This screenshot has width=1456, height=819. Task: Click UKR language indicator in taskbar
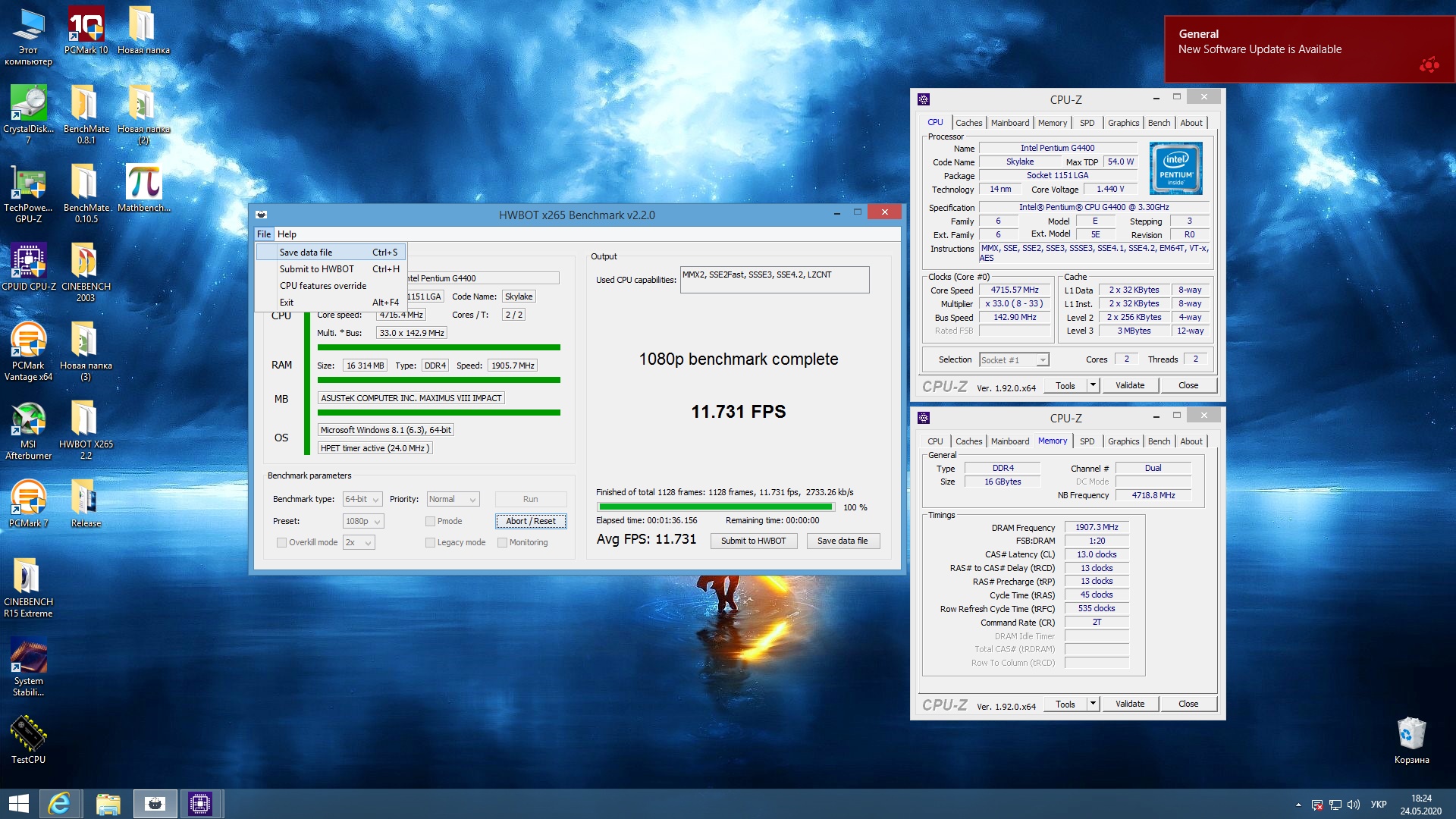coord(1379,805)
